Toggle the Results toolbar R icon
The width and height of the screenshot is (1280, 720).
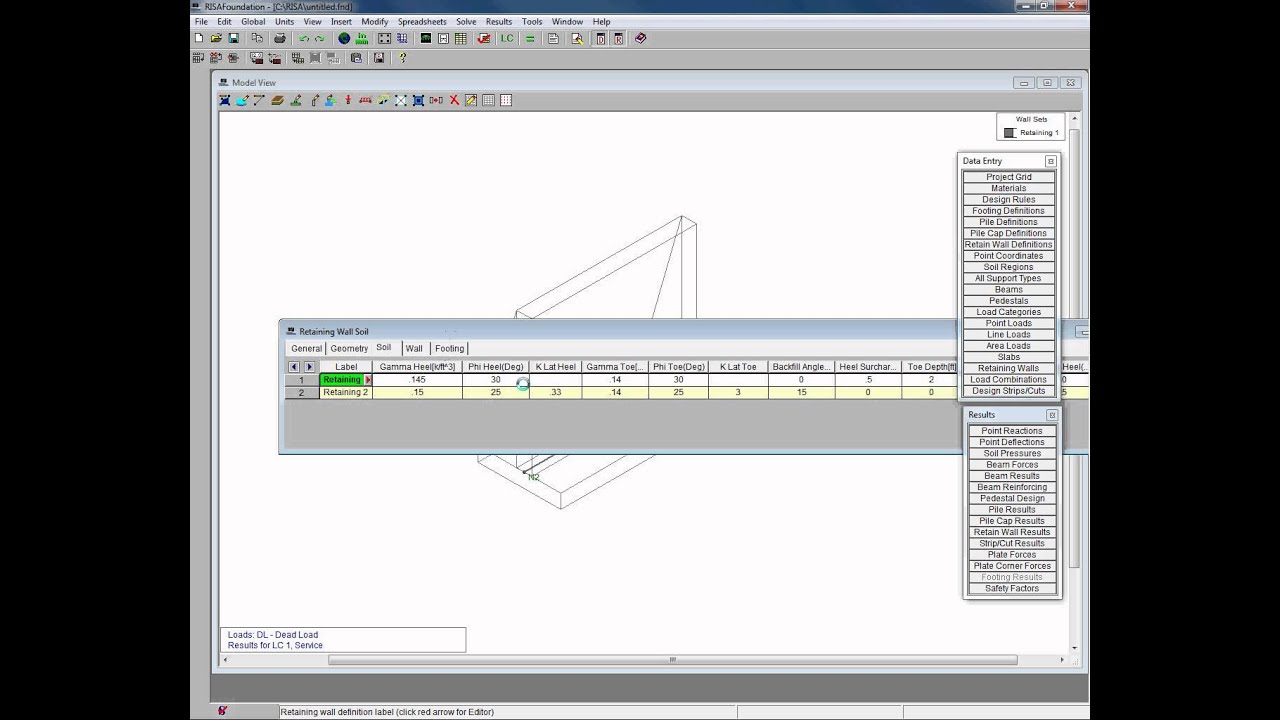[618, 38]
